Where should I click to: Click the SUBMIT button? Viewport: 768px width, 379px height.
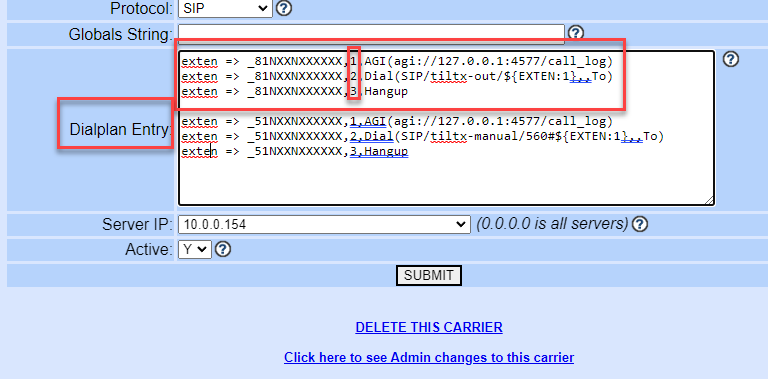click(429, 275)
